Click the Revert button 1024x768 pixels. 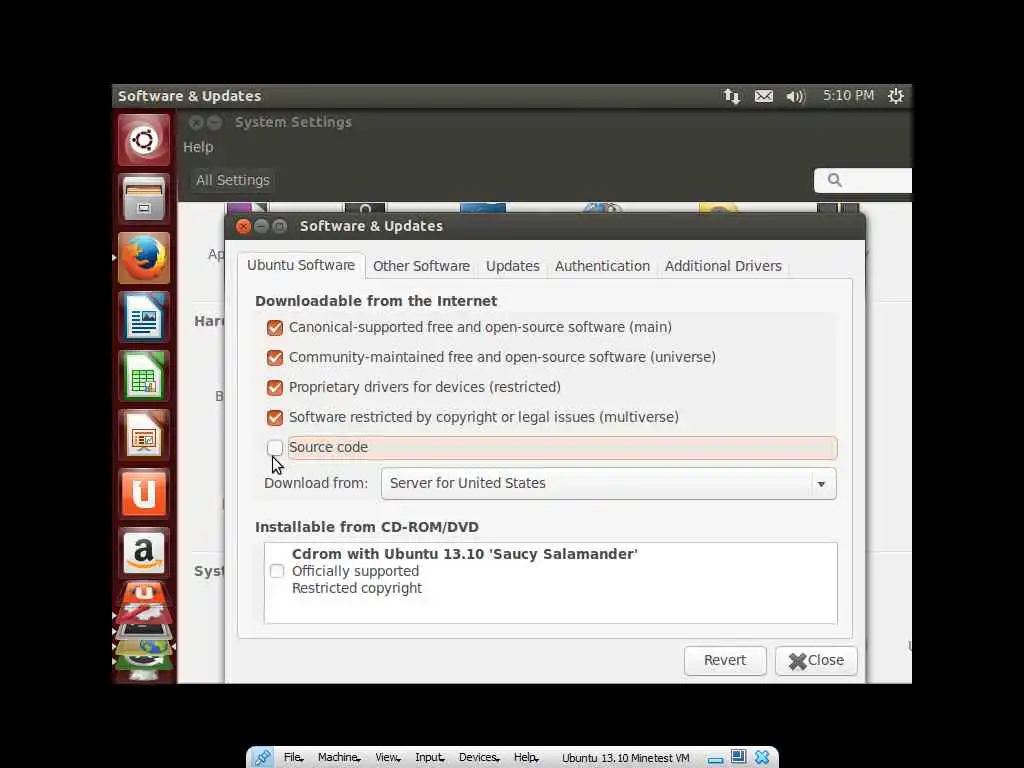point(725,660)
